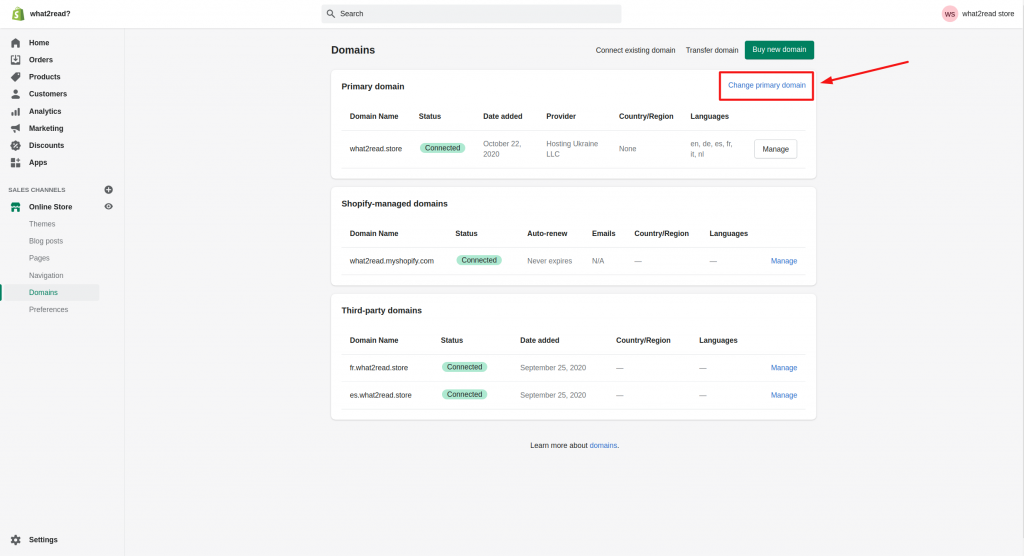1024x556 pixels.
Task: Click the es.what2read.store domain name
Action: click(380, 395)
